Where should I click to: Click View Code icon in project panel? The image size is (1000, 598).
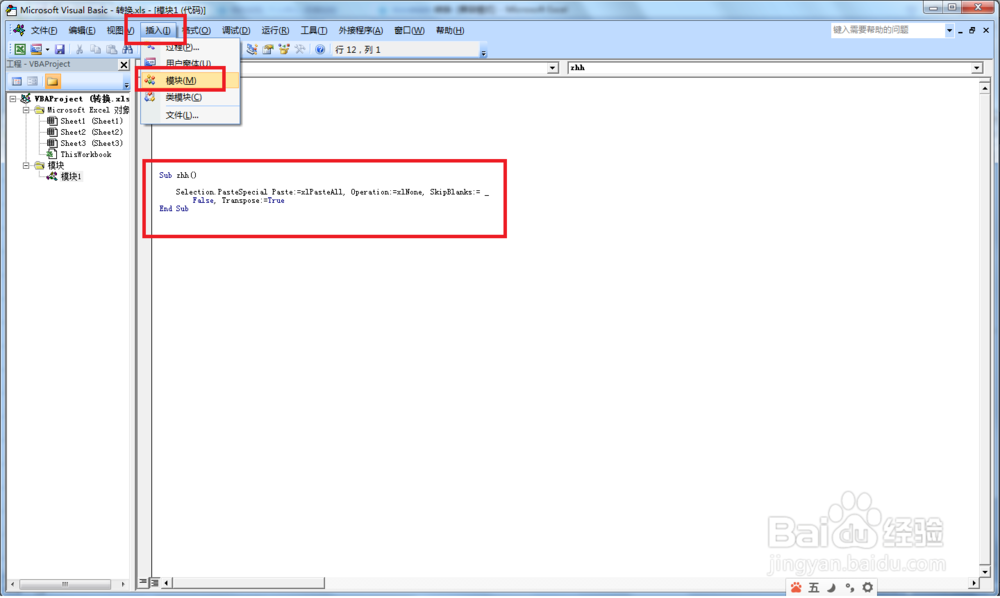pyautogui.click(x=17, y=81)
